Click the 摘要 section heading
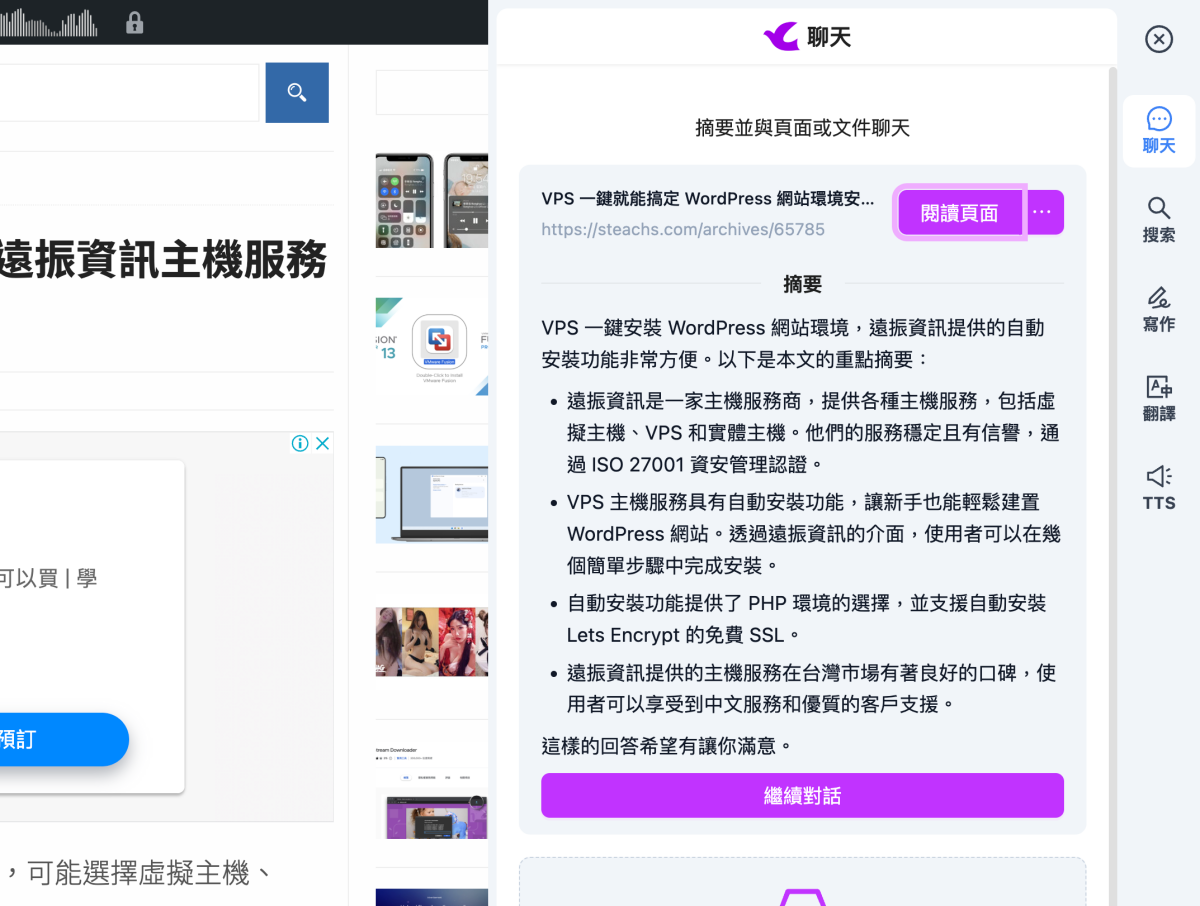The width and height of the screenshot is (1200, 906). pyautogui.click(x=802, y=284)
